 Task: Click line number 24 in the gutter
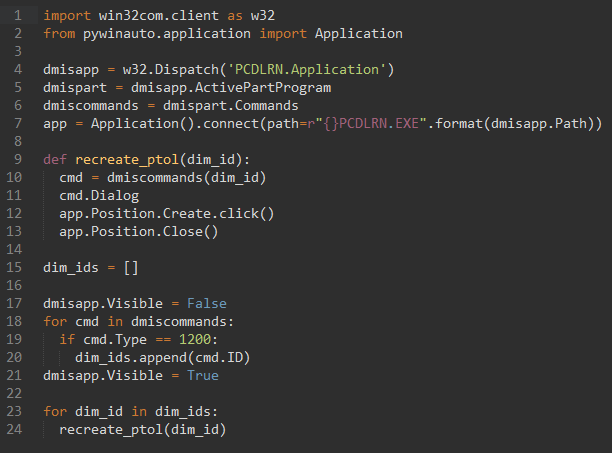tap(14, 430)
